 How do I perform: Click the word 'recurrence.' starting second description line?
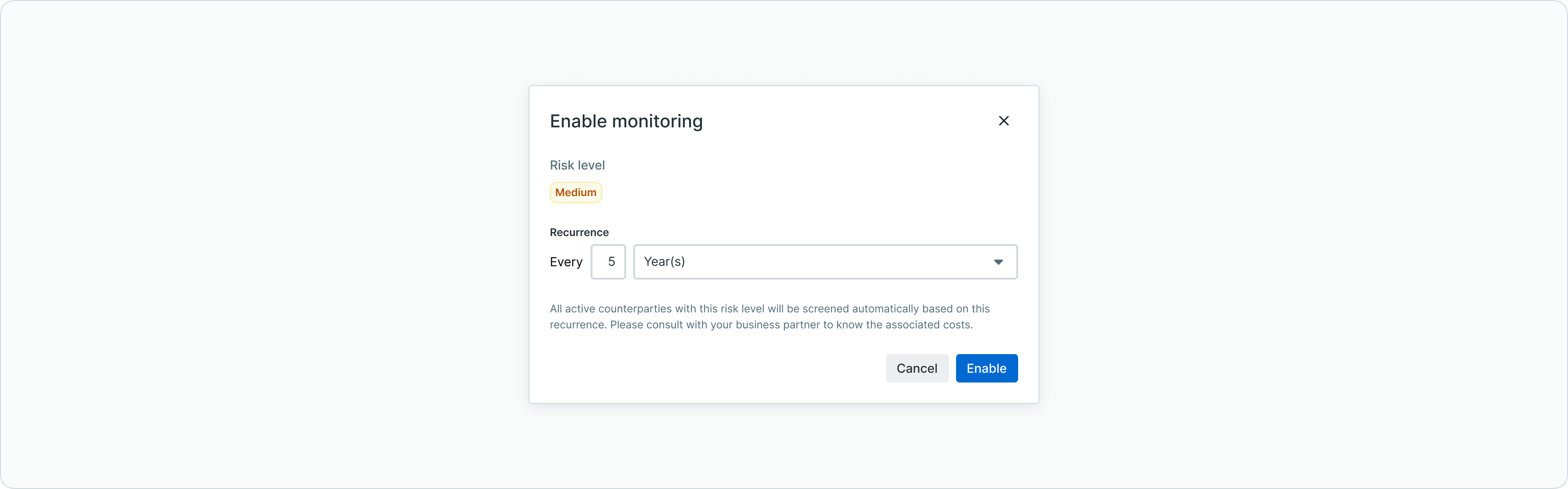pos(578,324)
